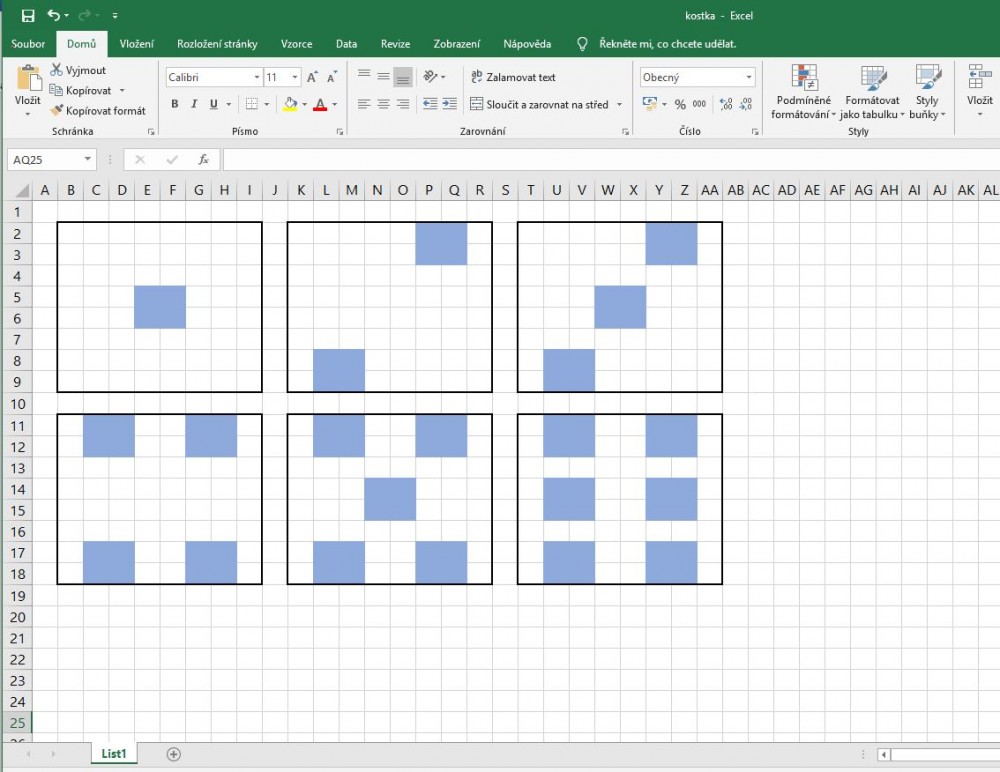Click the increase font size icon
1000x772 pixels.
click(x=313, y=77)
